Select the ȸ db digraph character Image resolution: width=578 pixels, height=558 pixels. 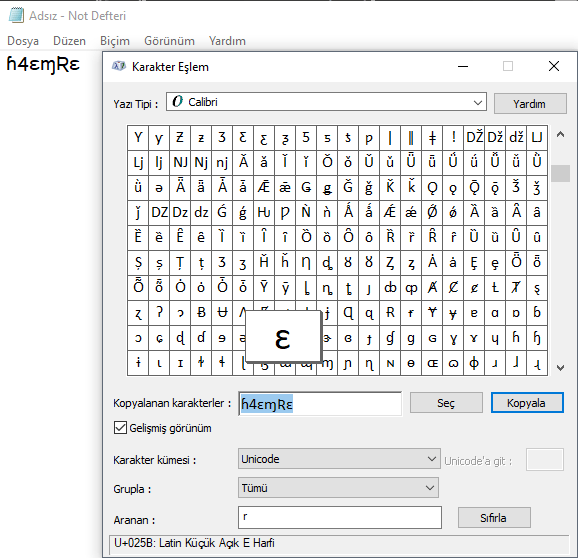pos(390,288)
